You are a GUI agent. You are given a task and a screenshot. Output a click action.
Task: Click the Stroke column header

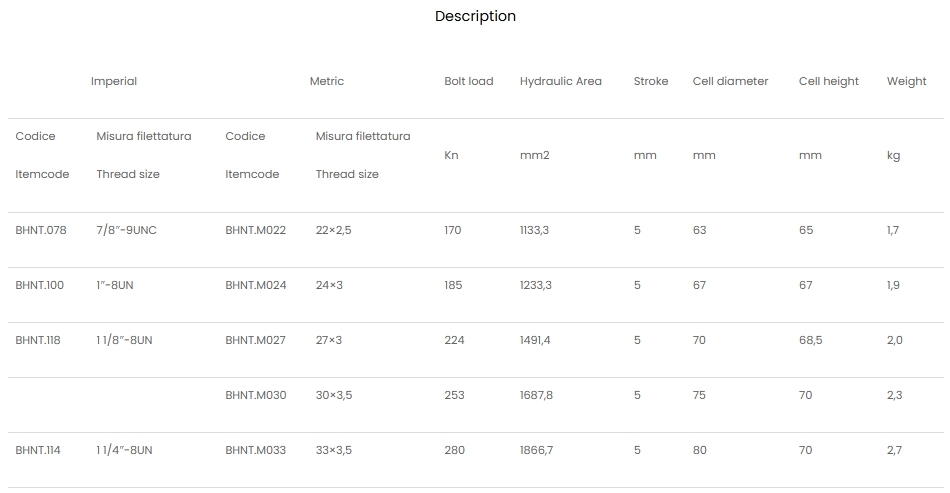(650, 81)
